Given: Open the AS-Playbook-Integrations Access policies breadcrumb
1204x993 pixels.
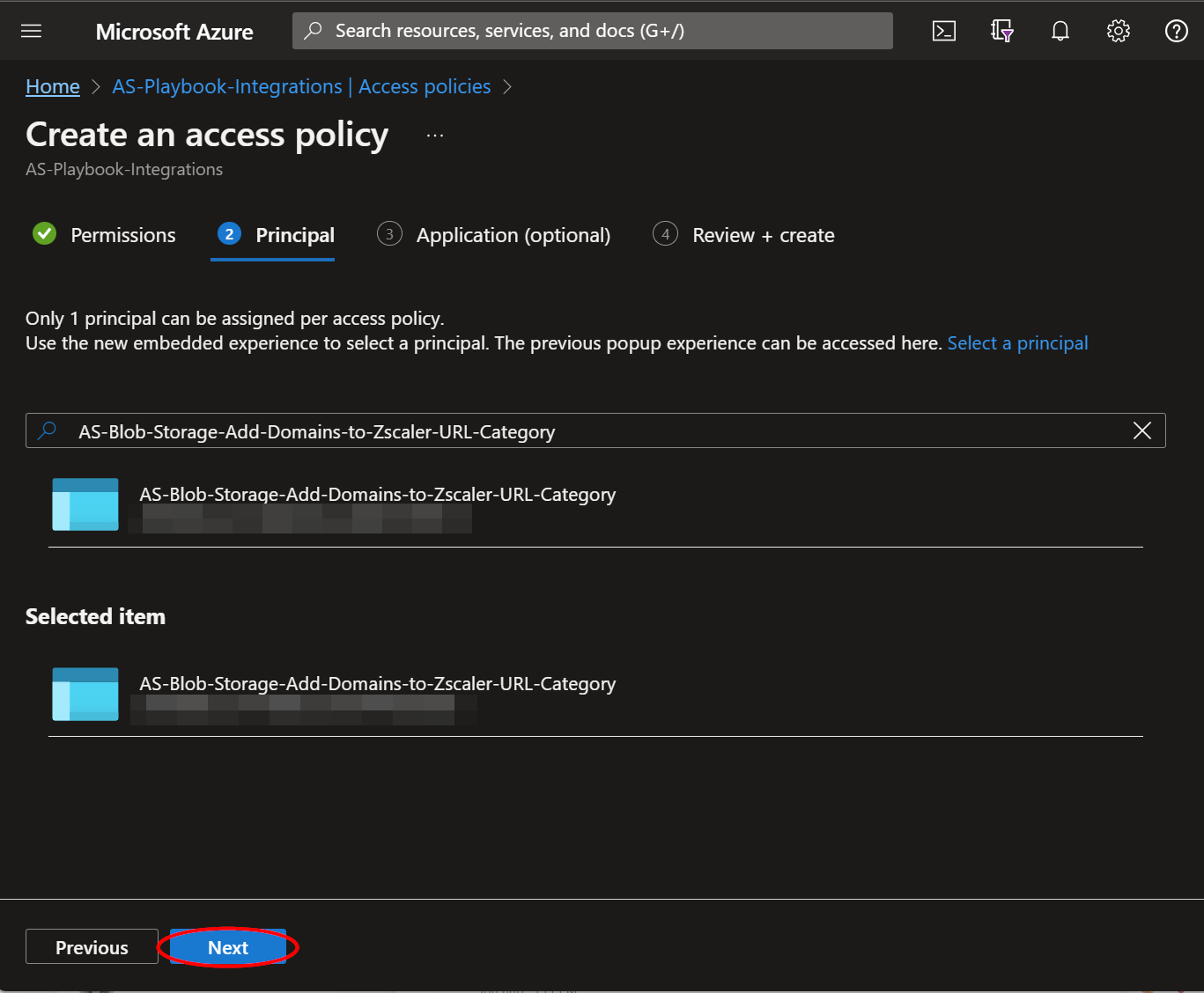Looking at the screenshot, I should point(301,86).
